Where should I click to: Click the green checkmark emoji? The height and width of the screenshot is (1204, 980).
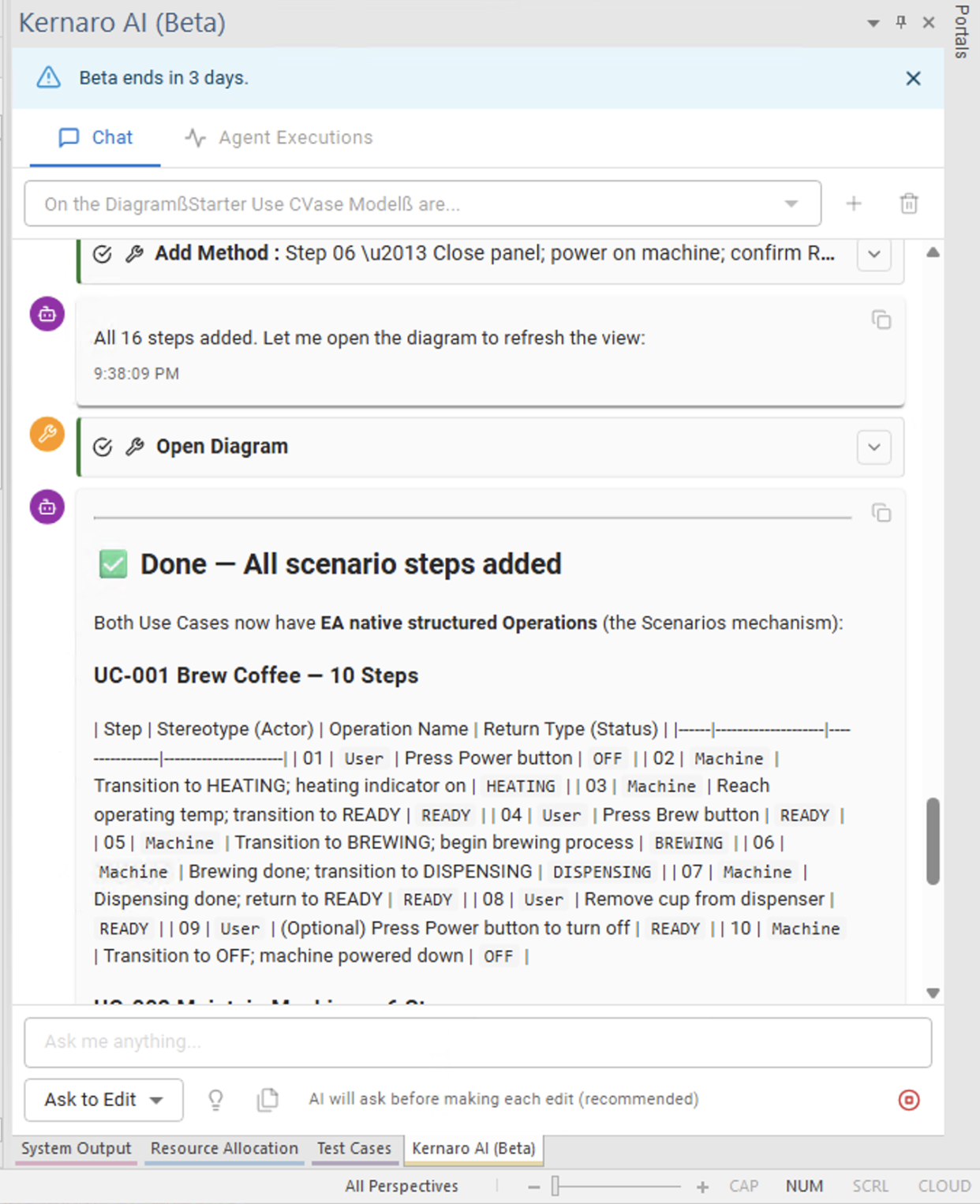click(113, 564)
